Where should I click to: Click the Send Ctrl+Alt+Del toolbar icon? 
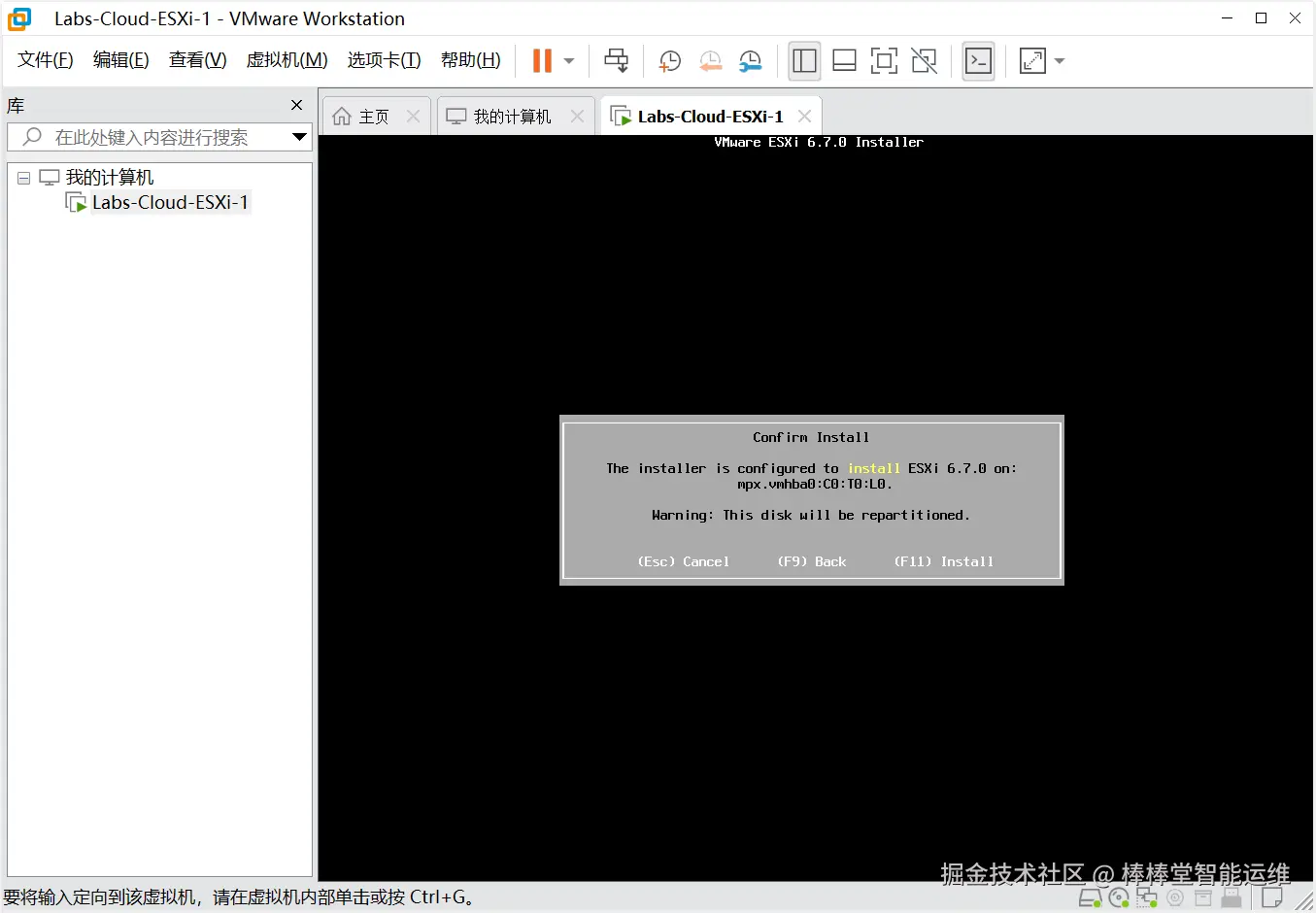click(x=616, y=60)
